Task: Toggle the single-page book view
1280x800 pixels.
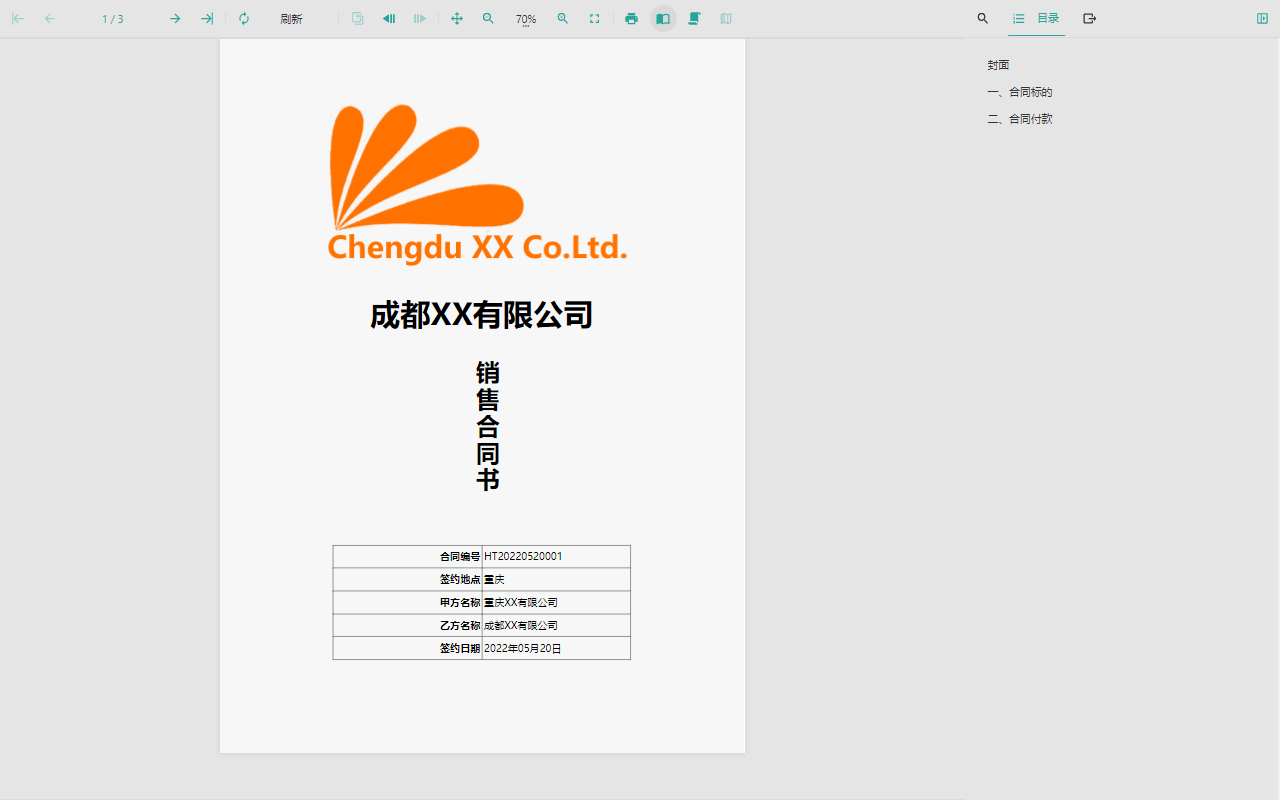Action: coord(663,19)
